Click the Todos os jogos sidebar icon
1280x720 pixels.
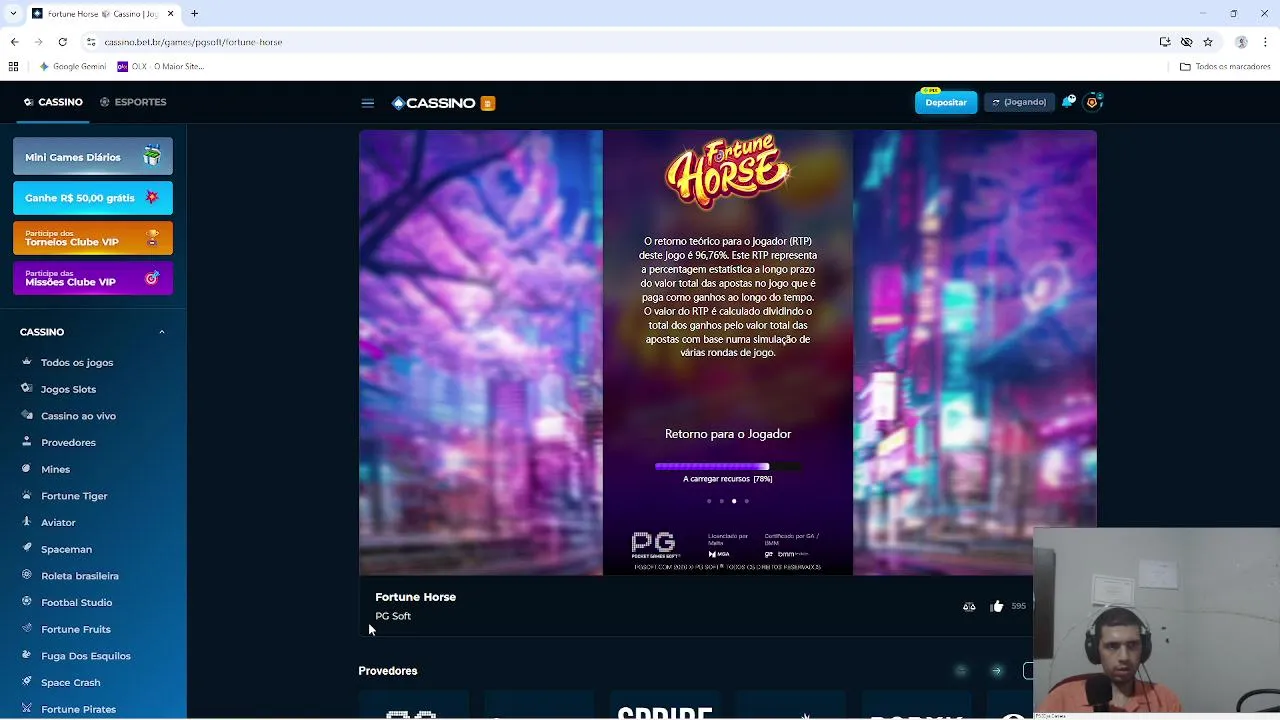tap(27, 362)
